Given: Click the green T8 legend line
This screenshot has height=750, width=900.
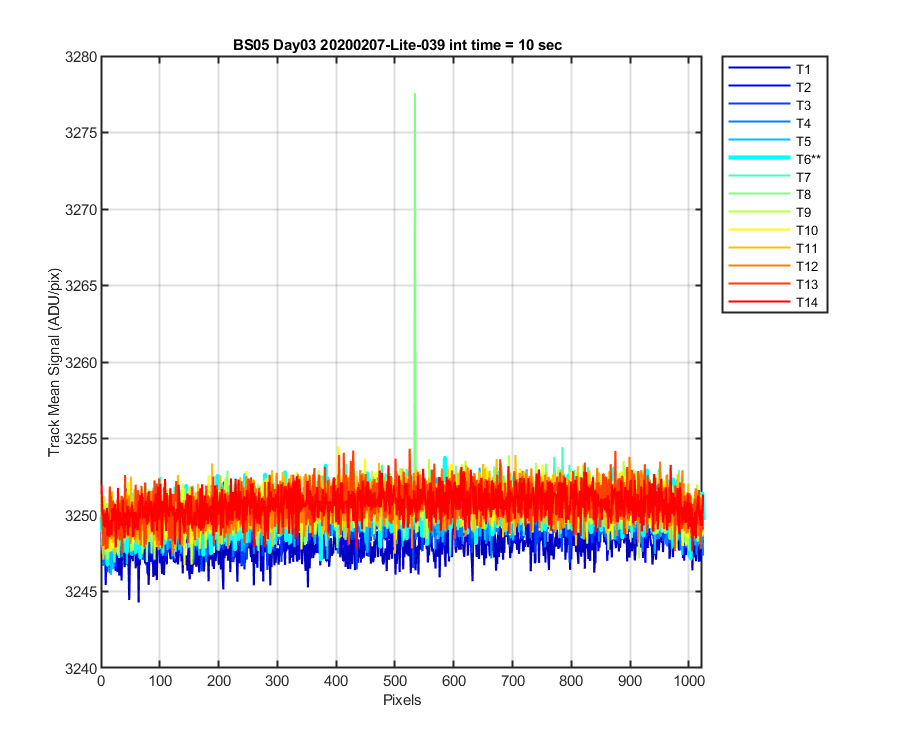Looking at the screenshot, I should click(759, 193).
